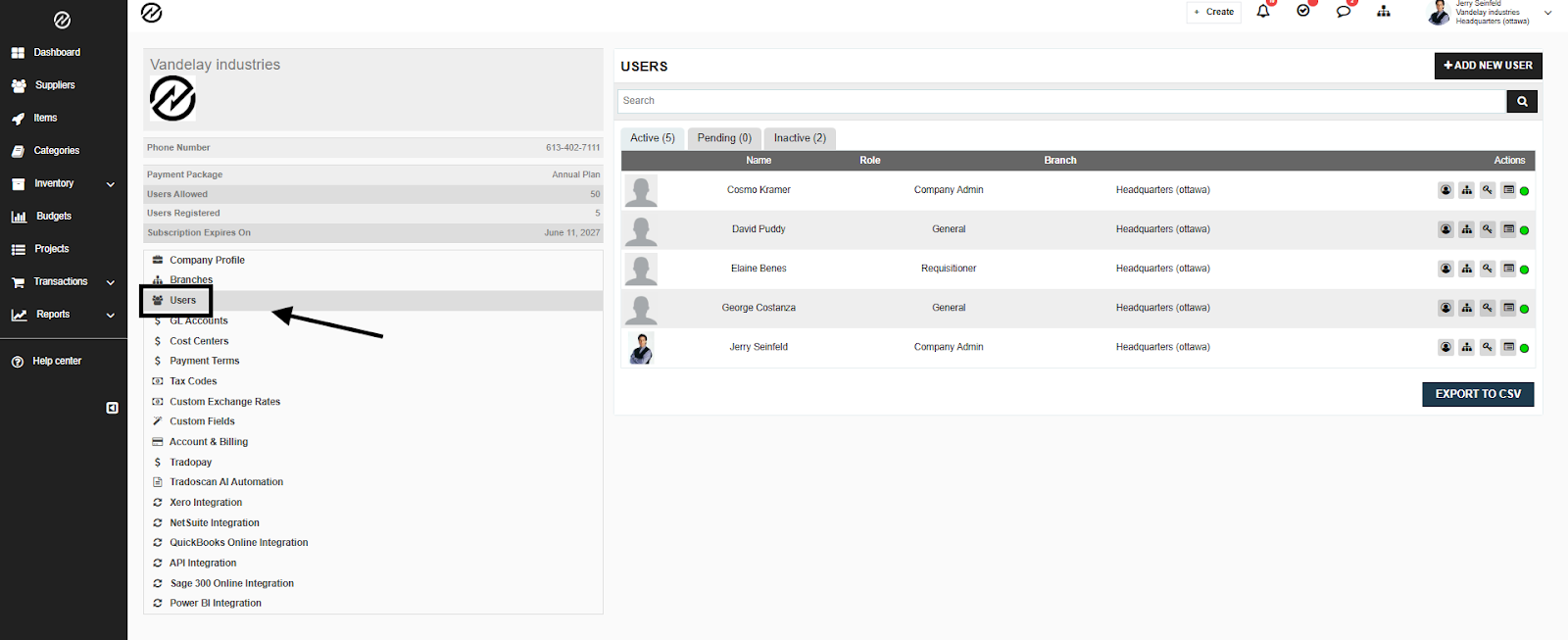Open branch hierarchy icon for Elaine Benes

(x=1467, y=269)
